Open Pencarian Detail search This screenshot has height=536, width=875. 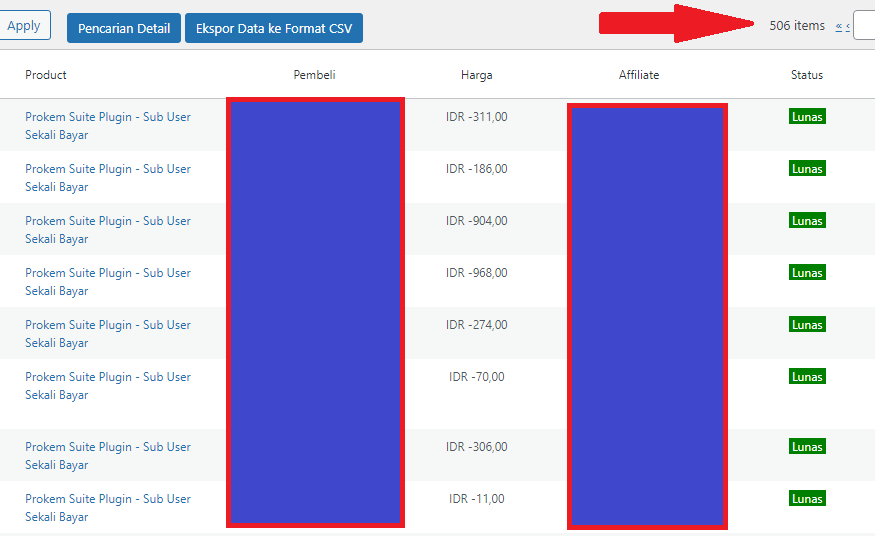click(124, 28)
